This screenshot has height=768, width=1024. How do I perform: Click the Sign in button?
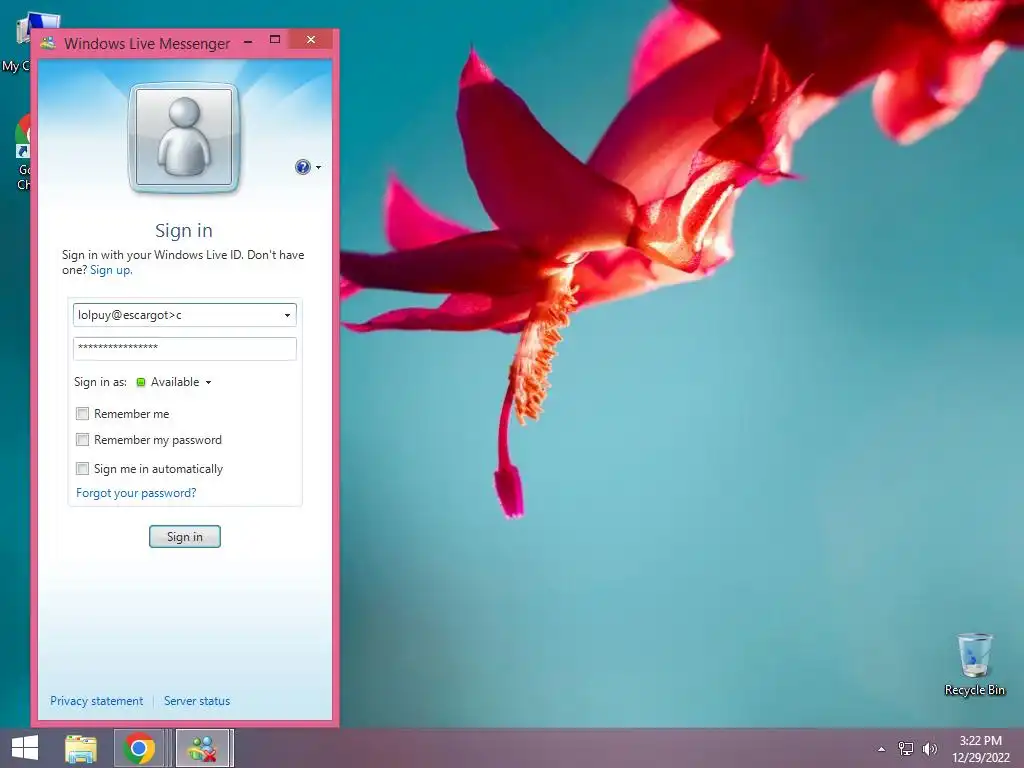[x=185, y=536]
